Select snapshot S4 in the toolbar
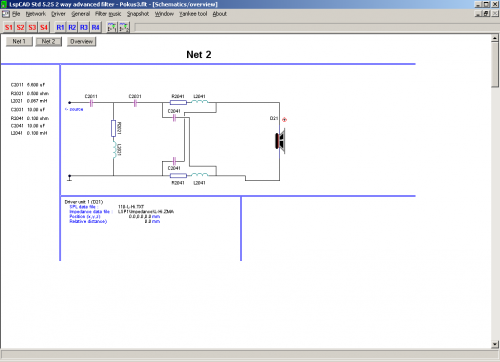 click(44, 27)
